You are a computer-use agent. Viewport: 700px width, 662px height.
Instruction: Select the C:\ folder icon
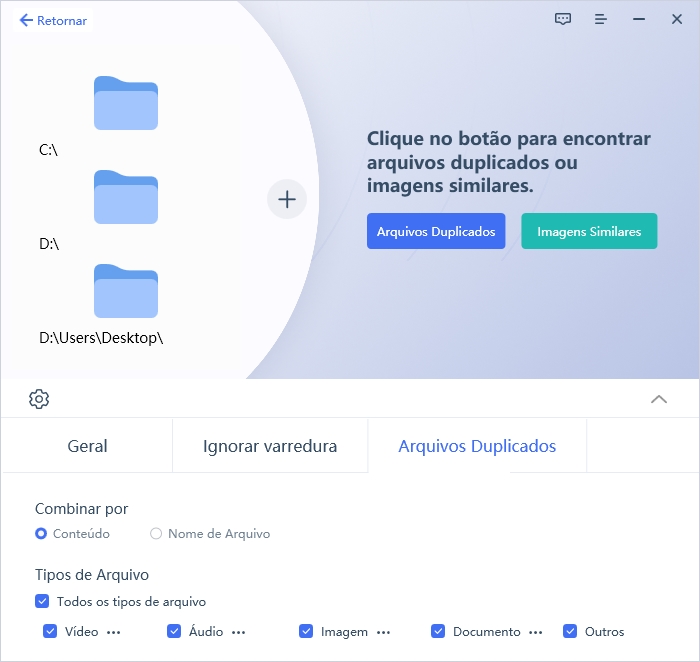pos(126,103)
